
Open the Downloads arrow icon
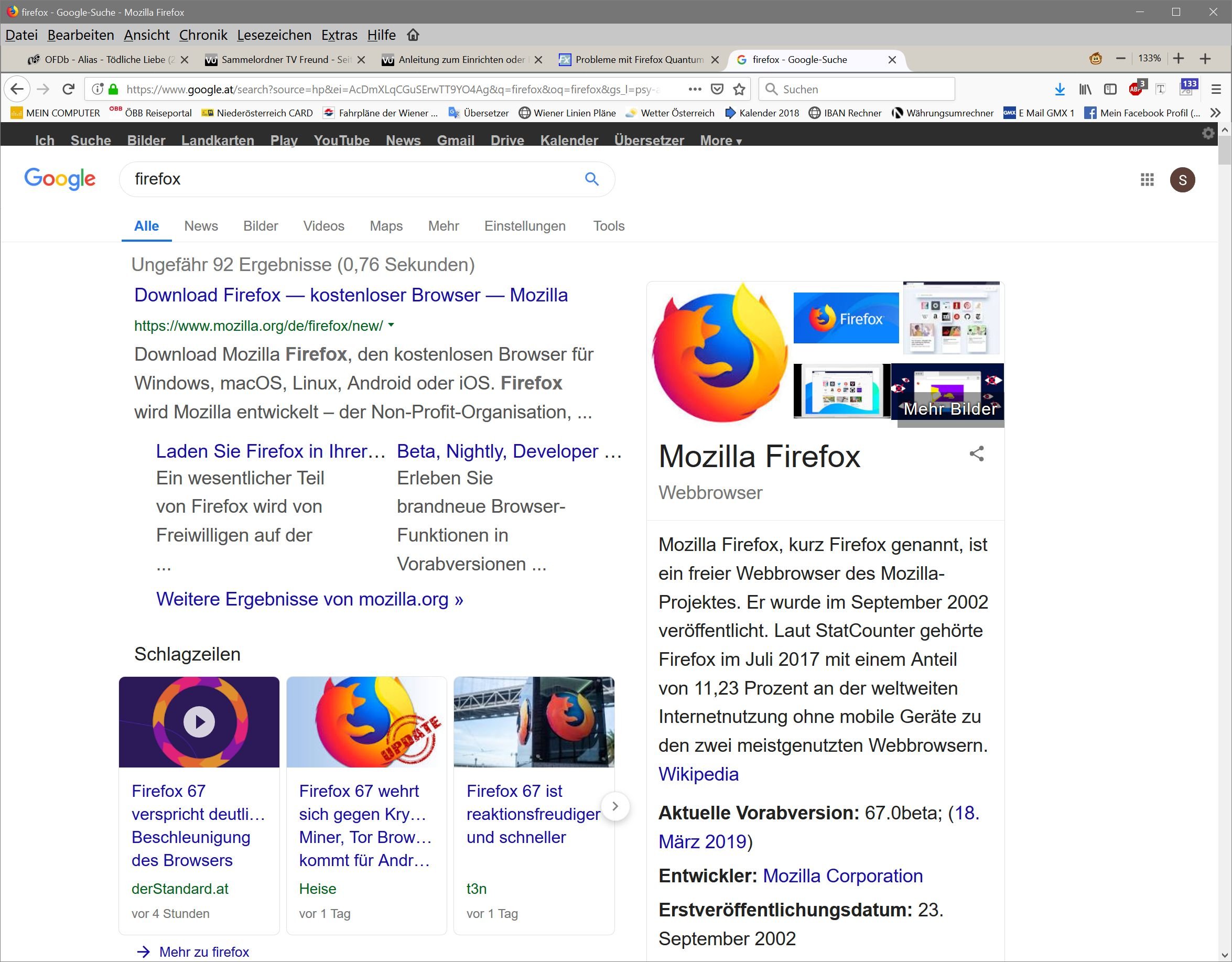click(x=1060, y=89)
